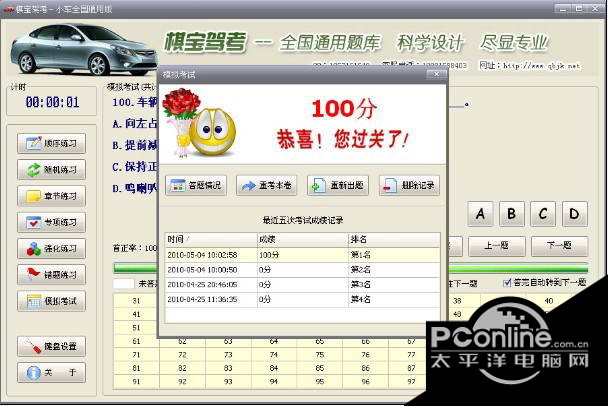Launch 强化练习 intensive practice

point(52,249)
